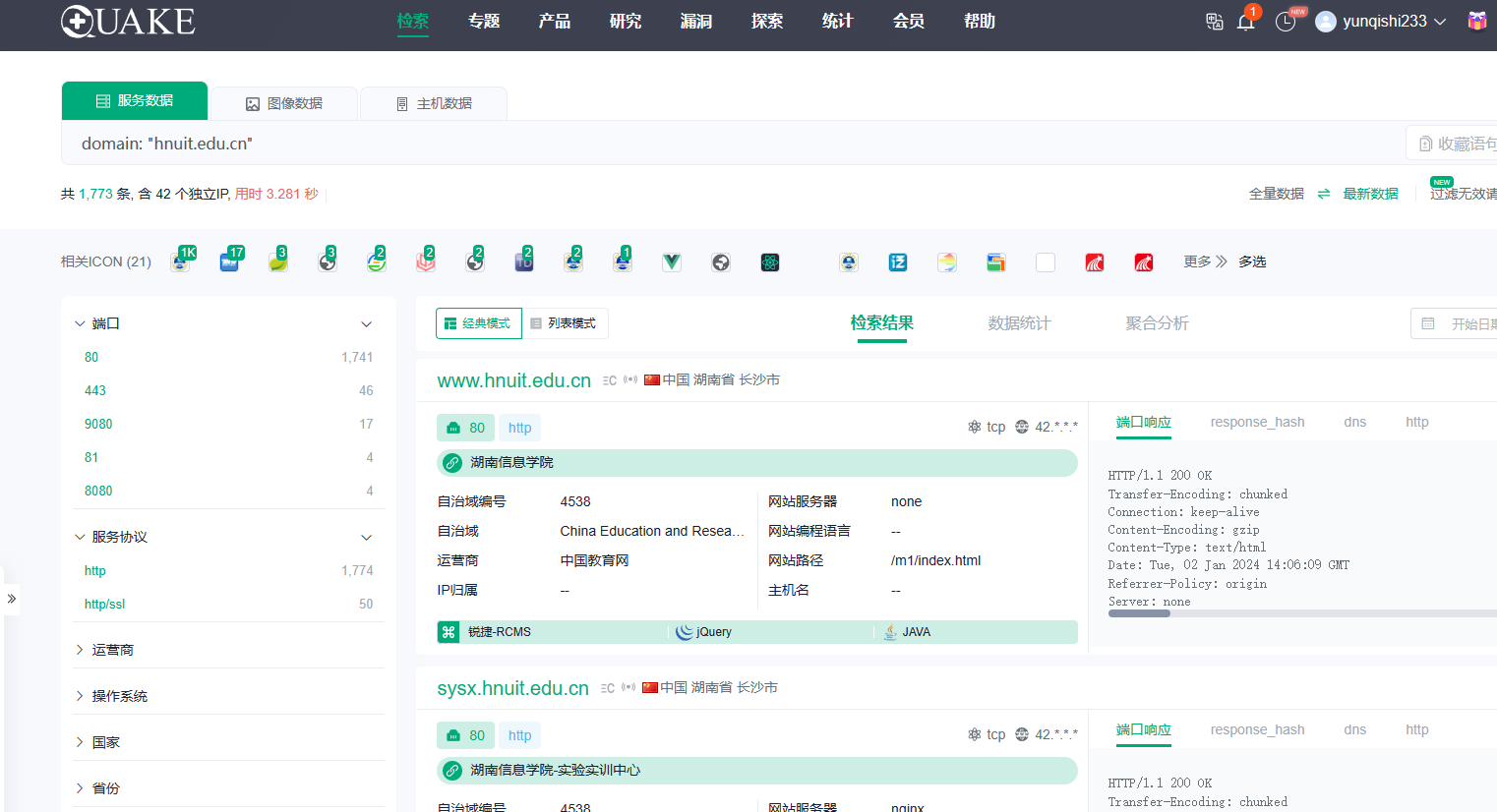
Task: Click response horizontal scrollbar for www.hnuit.edu.cn
Action: [x=1139, y=613]
